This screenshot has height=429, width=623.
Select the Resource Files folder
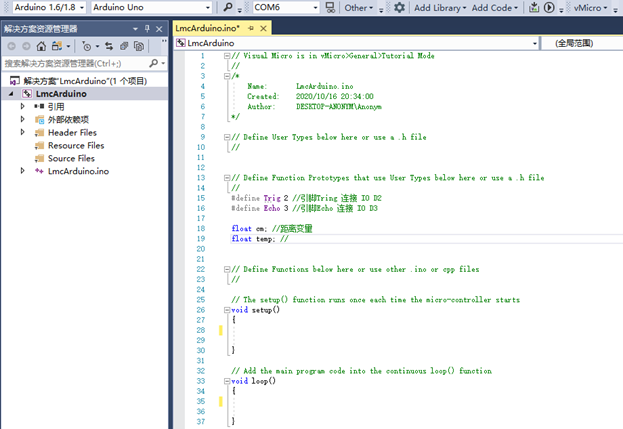tap(76, 145)
